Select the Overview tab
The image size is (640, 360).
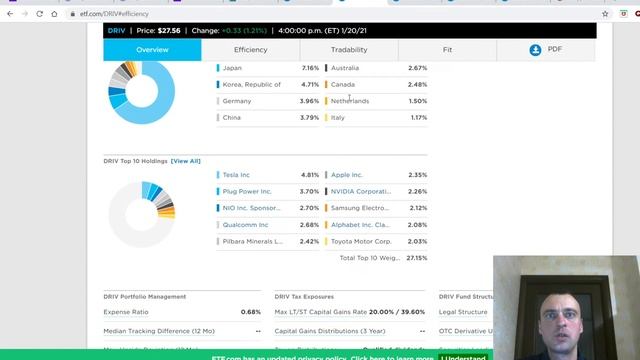pyautogui.click(x=152, y=50)
